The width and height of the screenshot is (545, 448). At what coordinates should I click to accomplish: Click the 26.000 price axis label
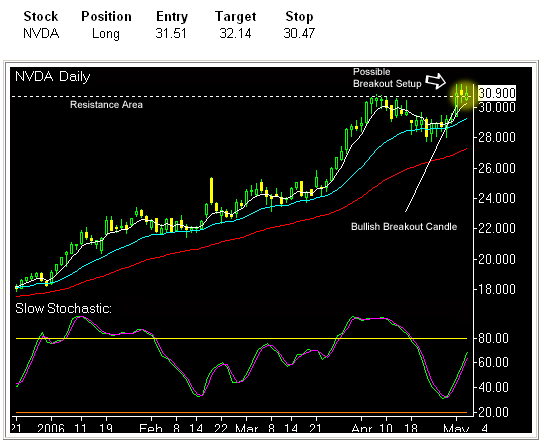point(497,168)
